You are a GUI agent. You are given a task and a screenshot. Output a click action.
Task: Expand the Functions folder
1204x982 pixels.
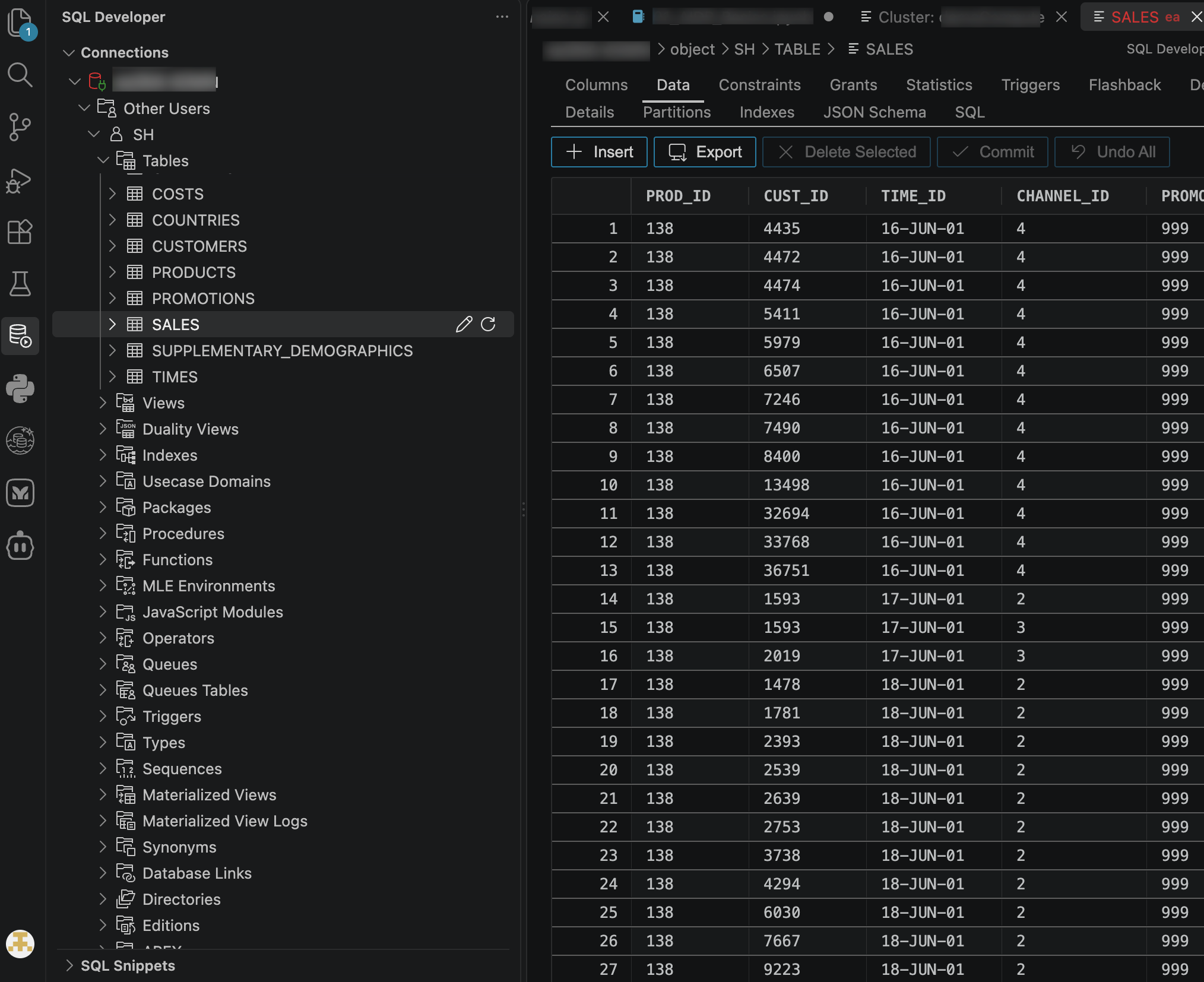click(103, 559)
